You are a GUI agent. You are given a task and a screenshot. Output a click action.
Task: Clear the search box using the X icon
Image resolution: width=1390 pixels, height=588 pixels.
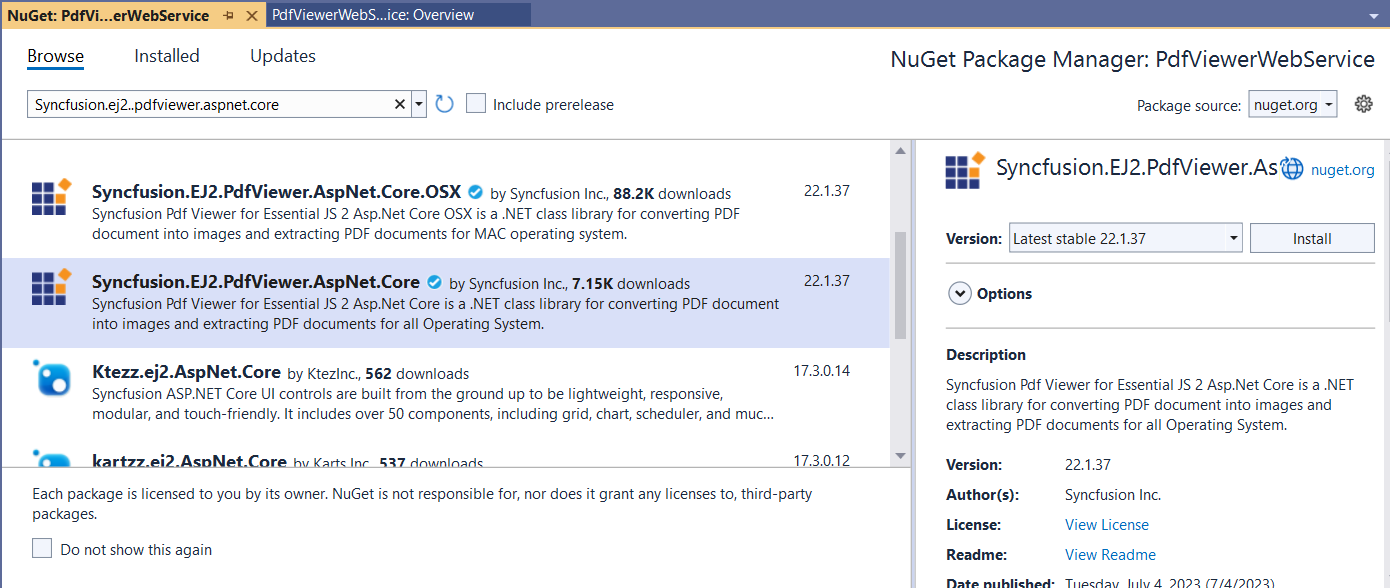399,103
